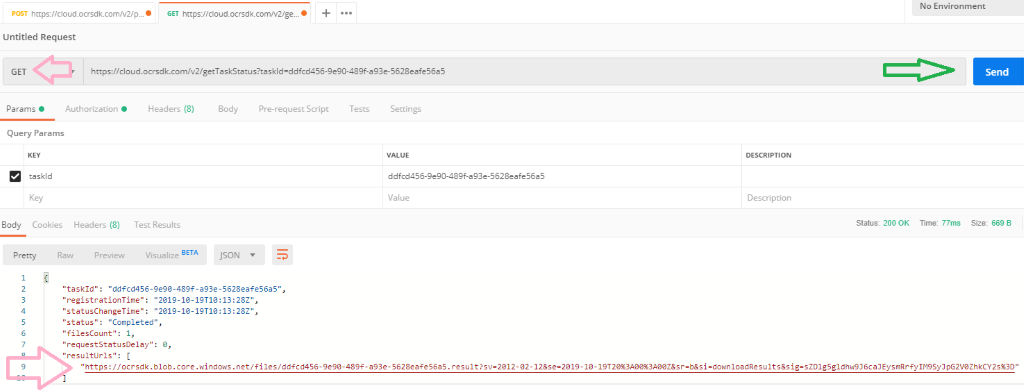Select the response Body tab
This screenshot has width=1024, height=391.
pyautogui.click(x=11, y=225)
